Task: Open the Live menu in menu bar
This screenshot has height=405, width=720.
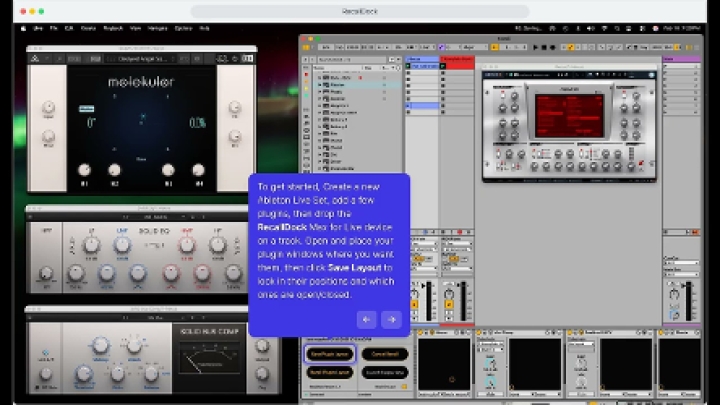Action: tap(38, 28)
